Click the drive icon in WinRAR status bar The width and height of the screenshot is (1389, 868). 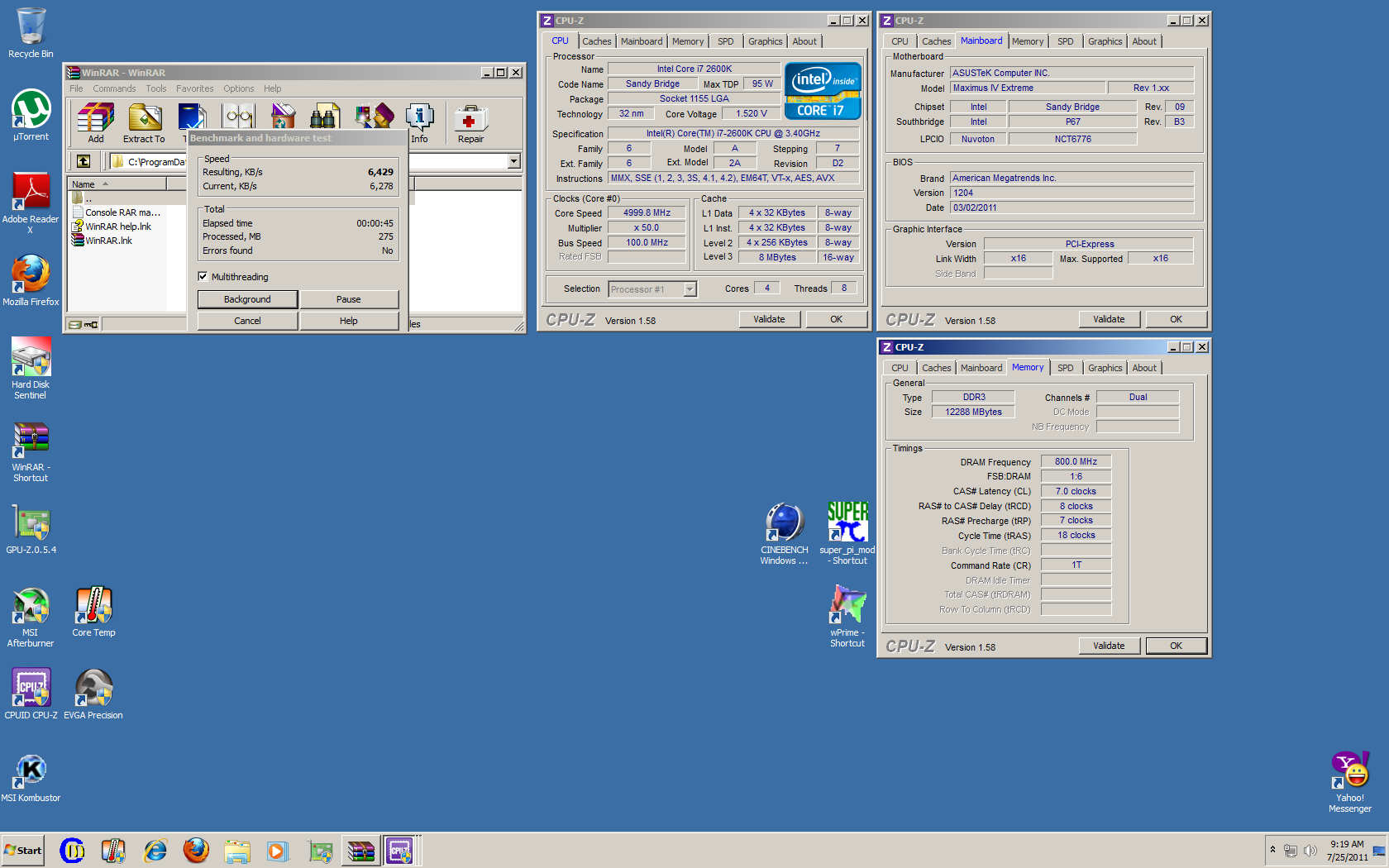tap(75, 324)
